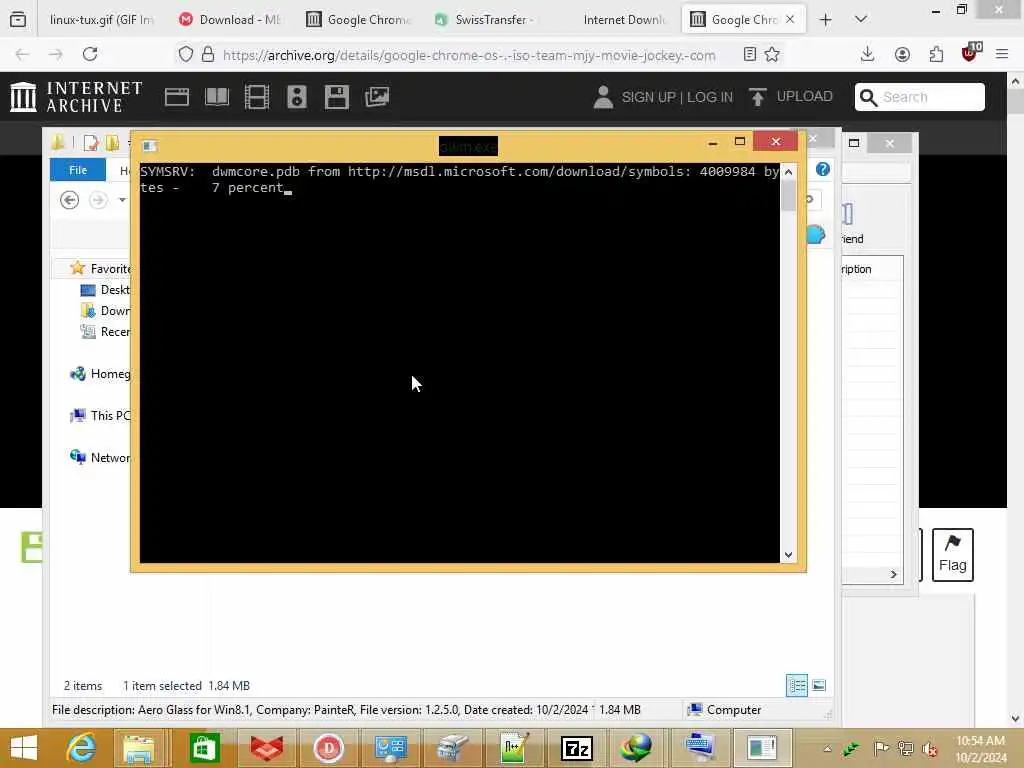Select Recent places under Favorites
Screen dimensions: 1024x768
click(104, 332)
